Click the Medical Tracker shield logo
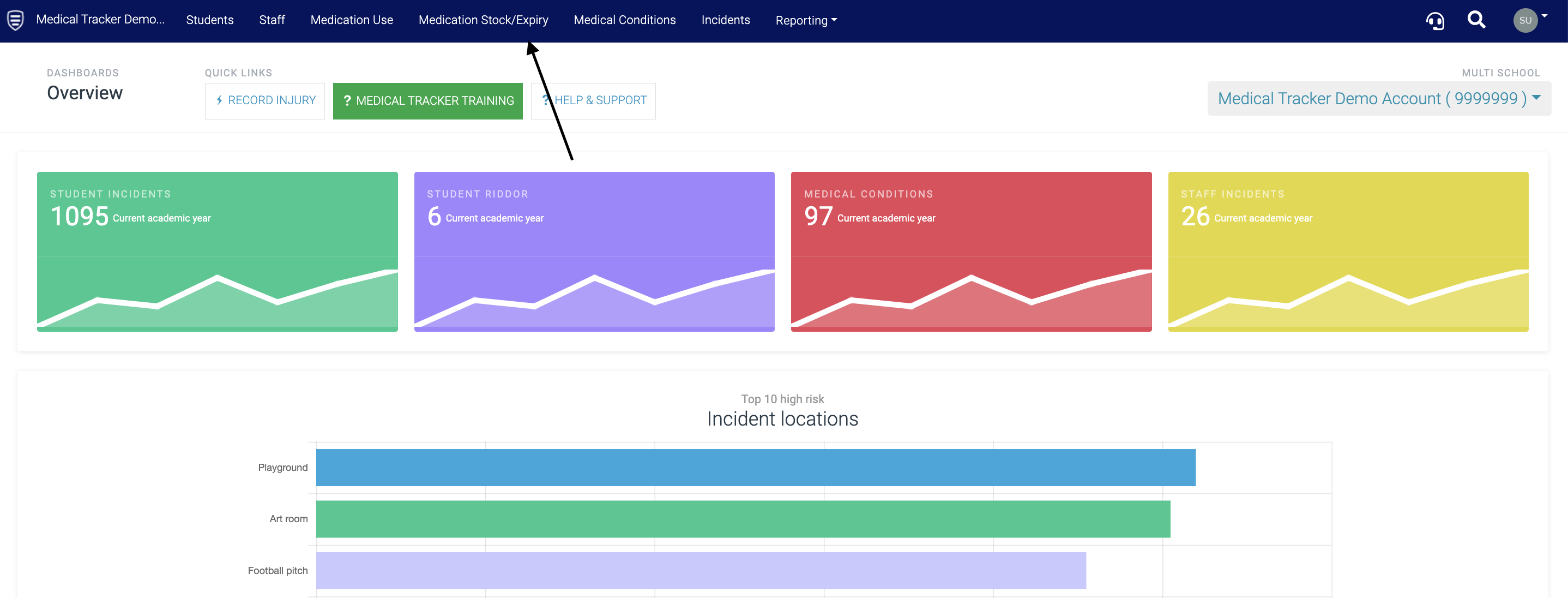This screenshot has width=1568, height=598. coord(16,20)
